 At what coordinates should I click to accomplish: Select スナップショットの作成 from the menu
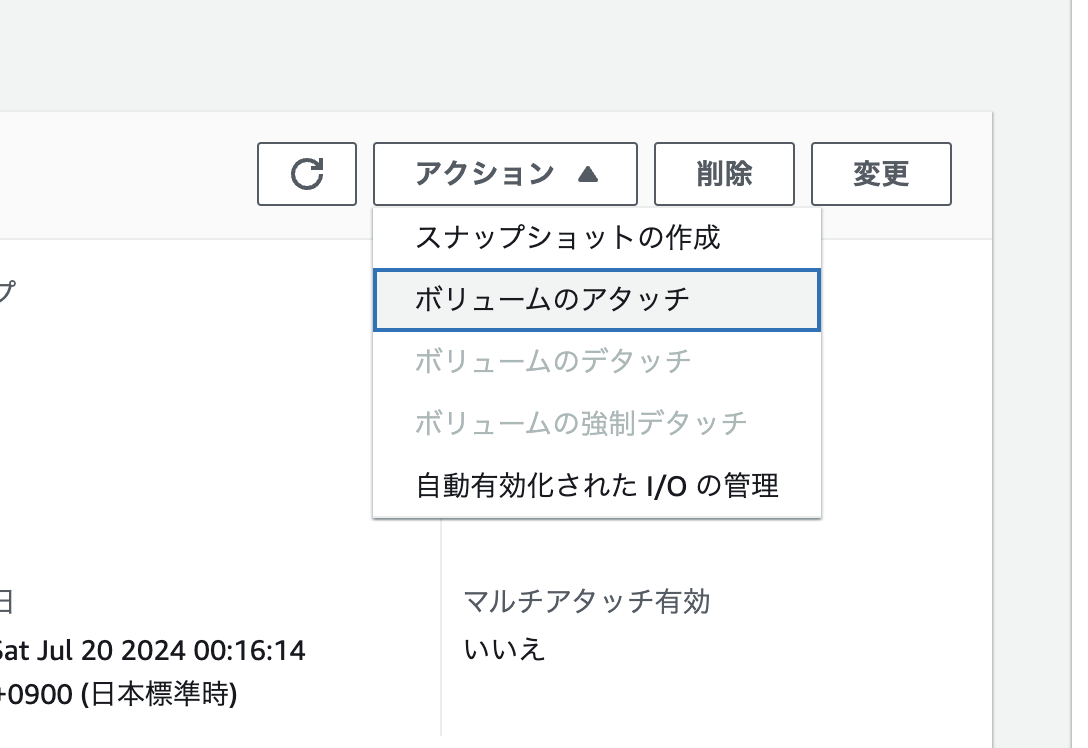[x=567, y=238]
